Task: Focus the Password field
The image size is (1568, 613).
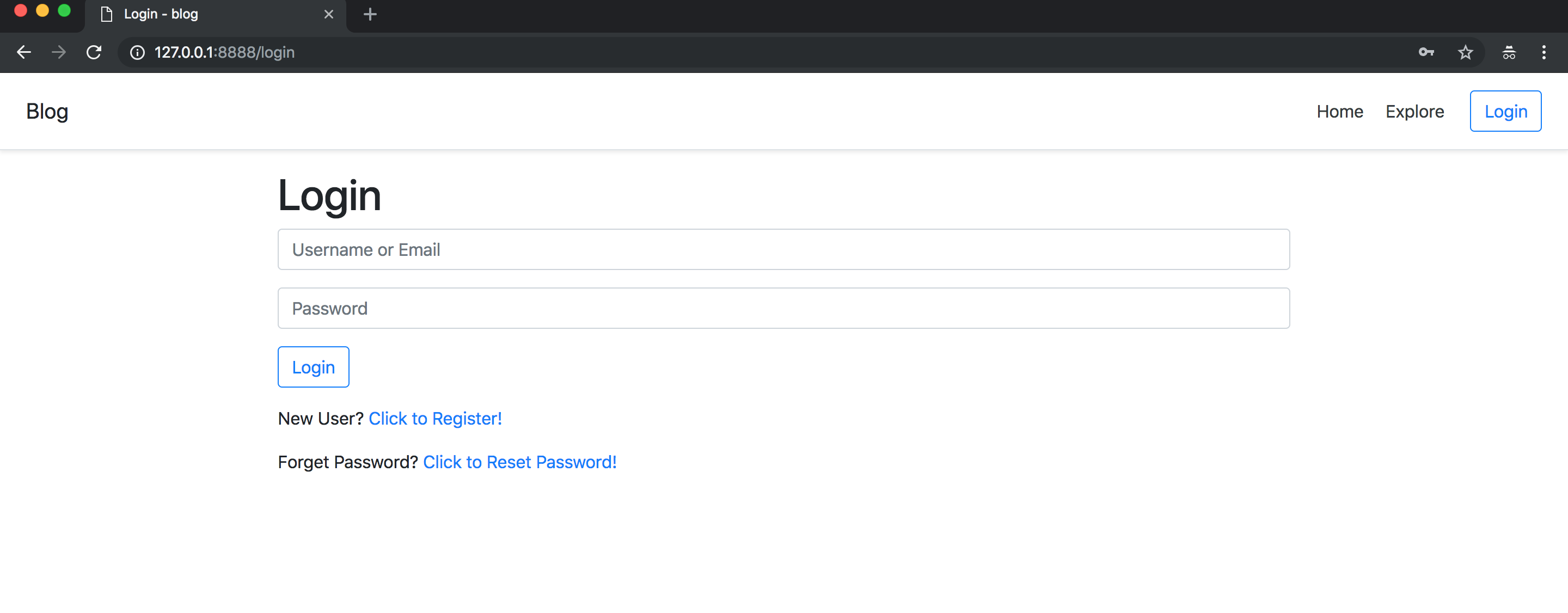Action: click(783, 309)
